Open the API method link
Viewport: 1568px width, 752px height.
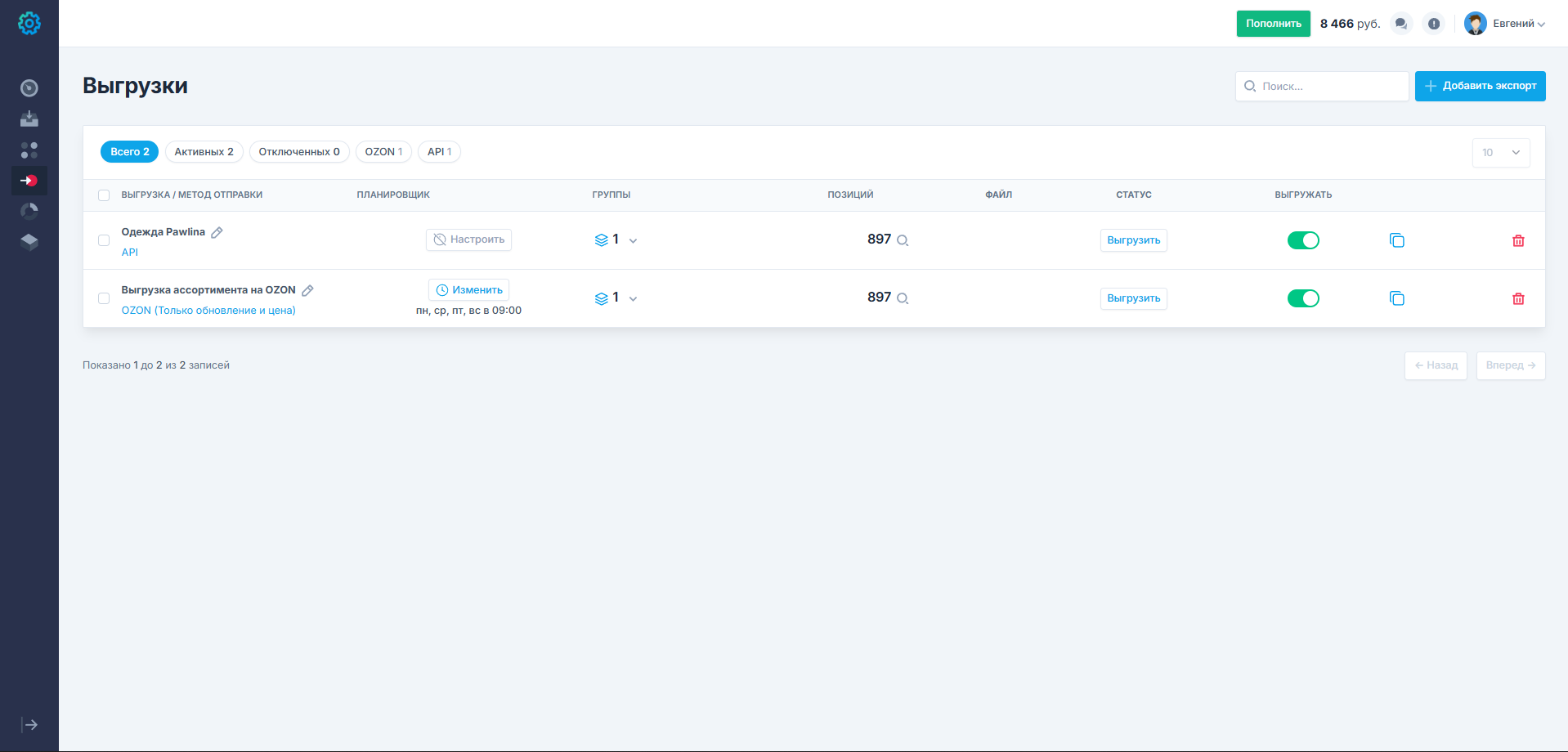tap(130, 253)
